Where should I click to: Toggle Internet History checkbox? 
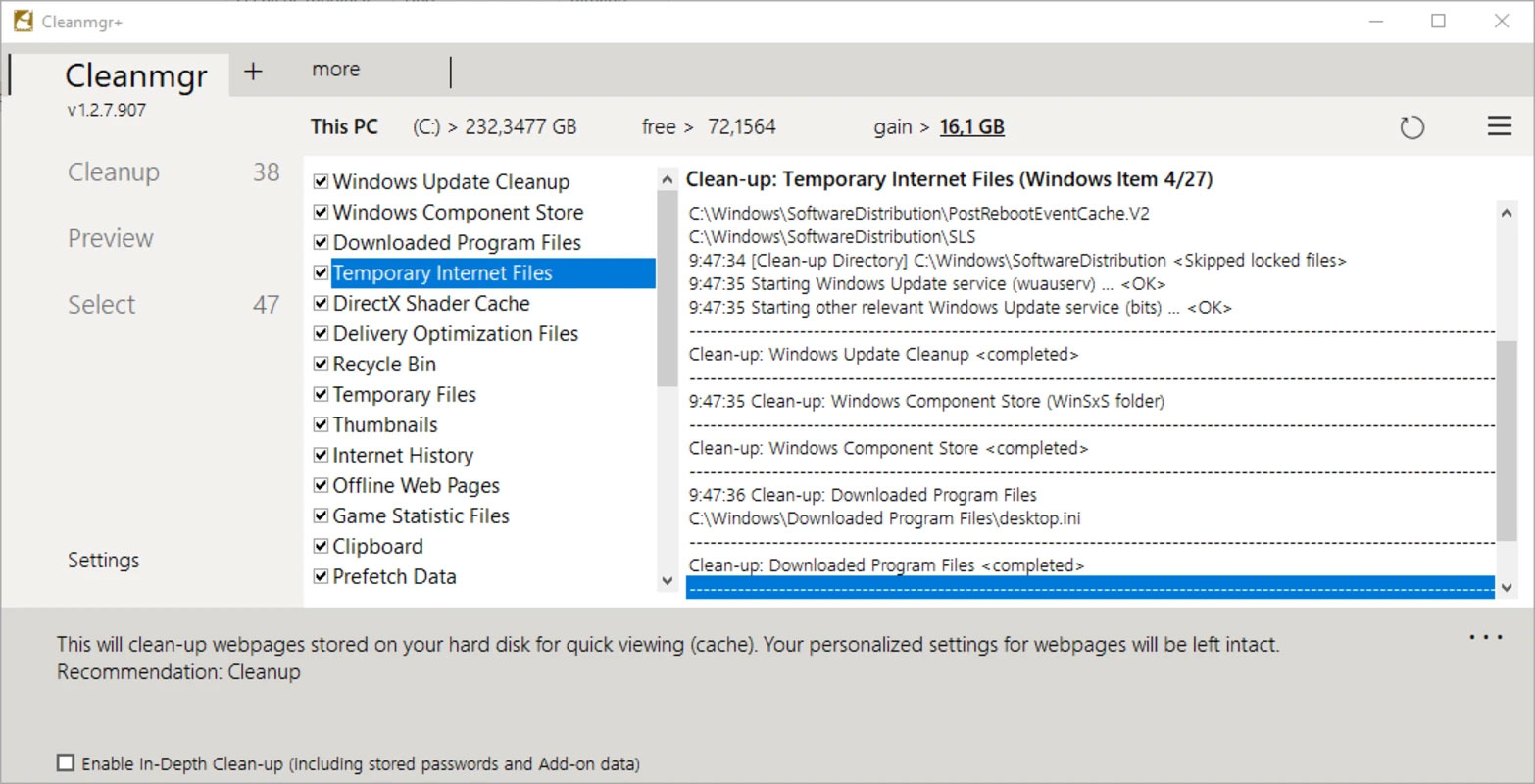click(321, 456)
